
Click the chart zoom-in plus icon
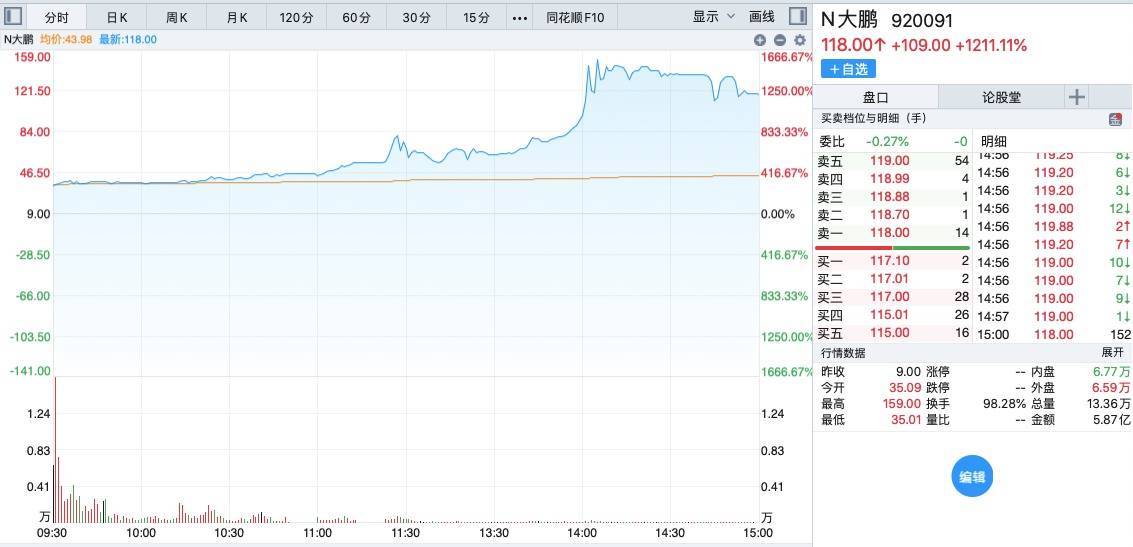tap(760, 40)
